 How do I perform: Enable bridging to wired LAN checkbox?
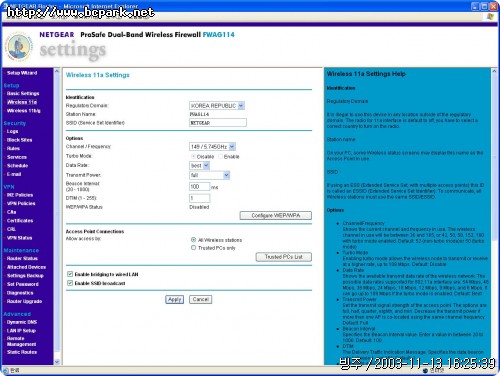70,274
